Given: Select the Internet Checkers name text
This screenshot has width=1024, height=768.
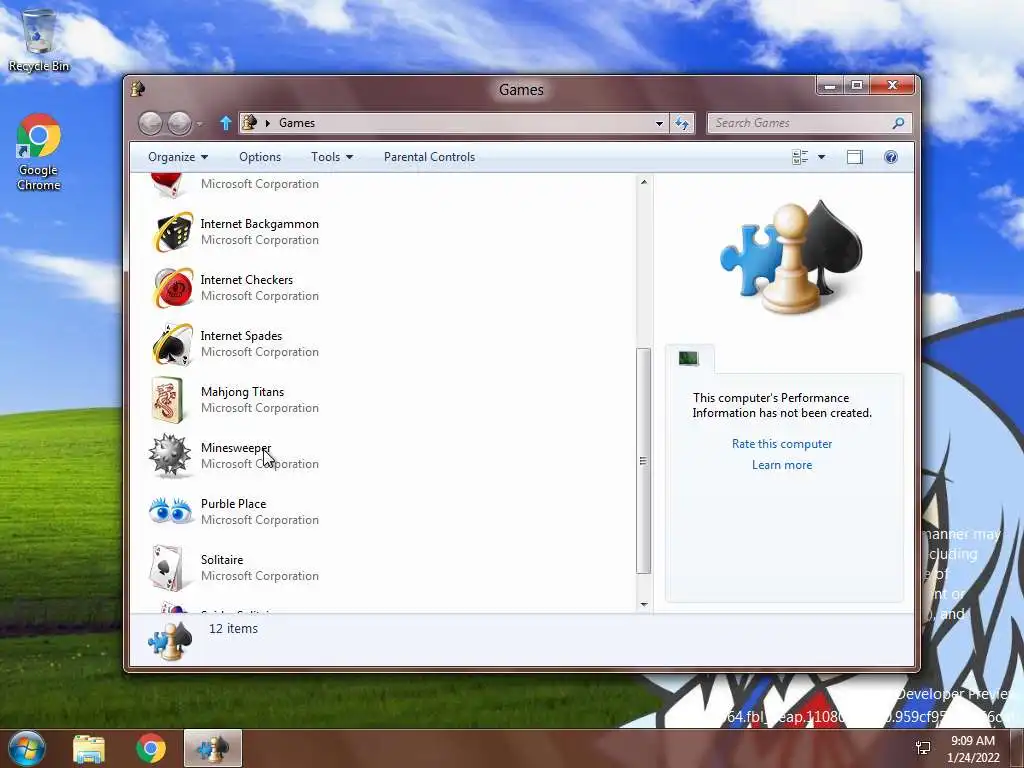Looking at the screenshot, I should point(246,280).
